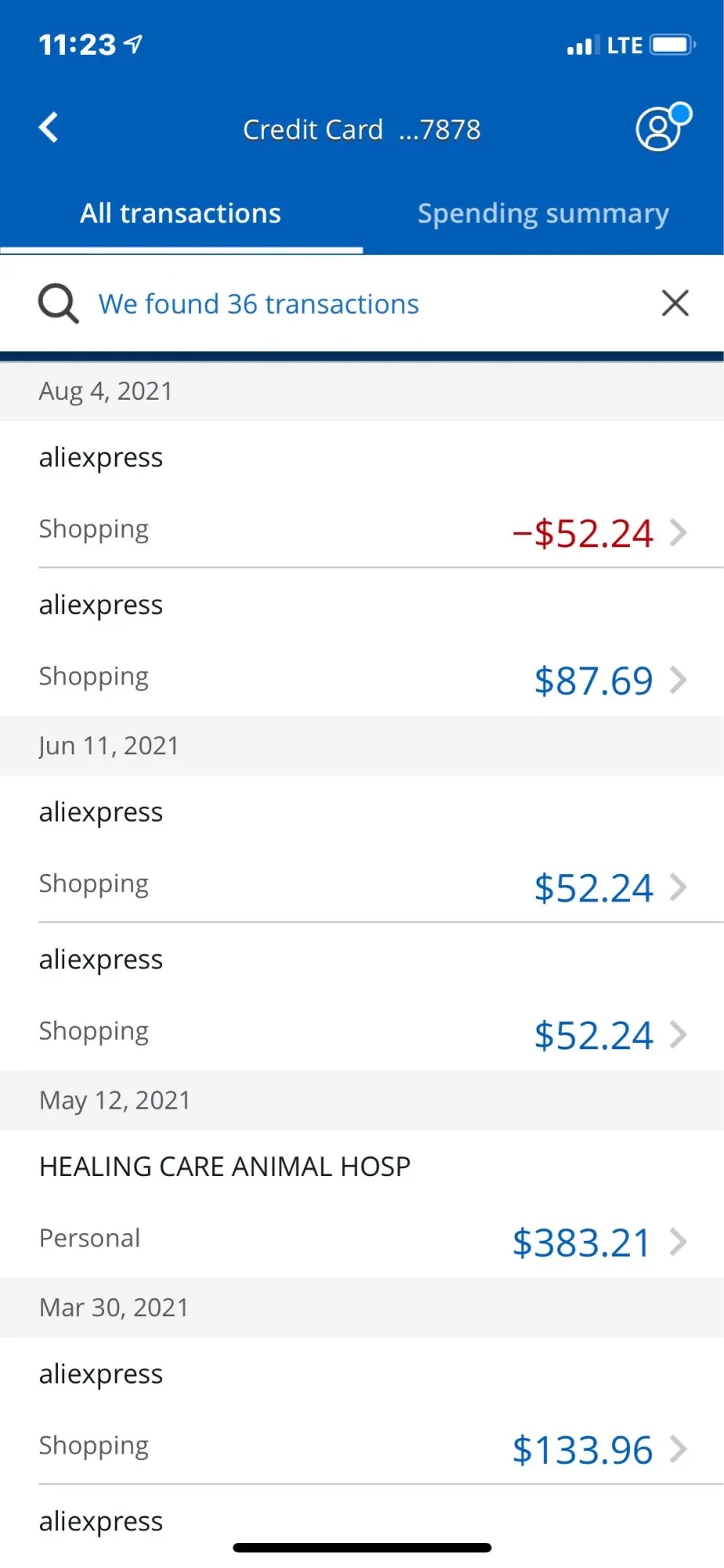Tap the location arrow beside the time

tap(134, 44)
